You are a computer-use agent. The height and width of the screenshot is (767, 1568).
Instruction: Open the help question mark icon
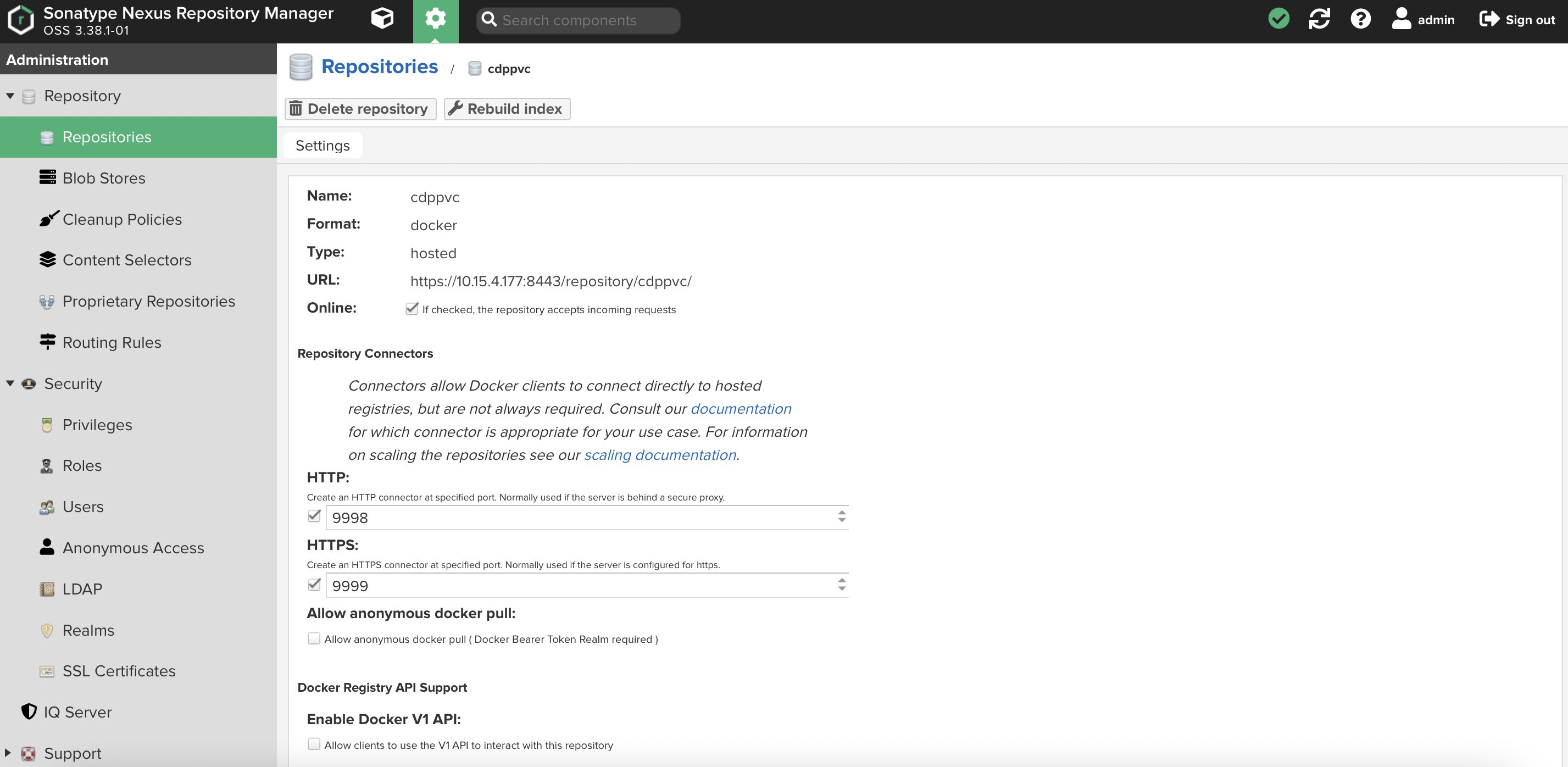point(1360,19)
